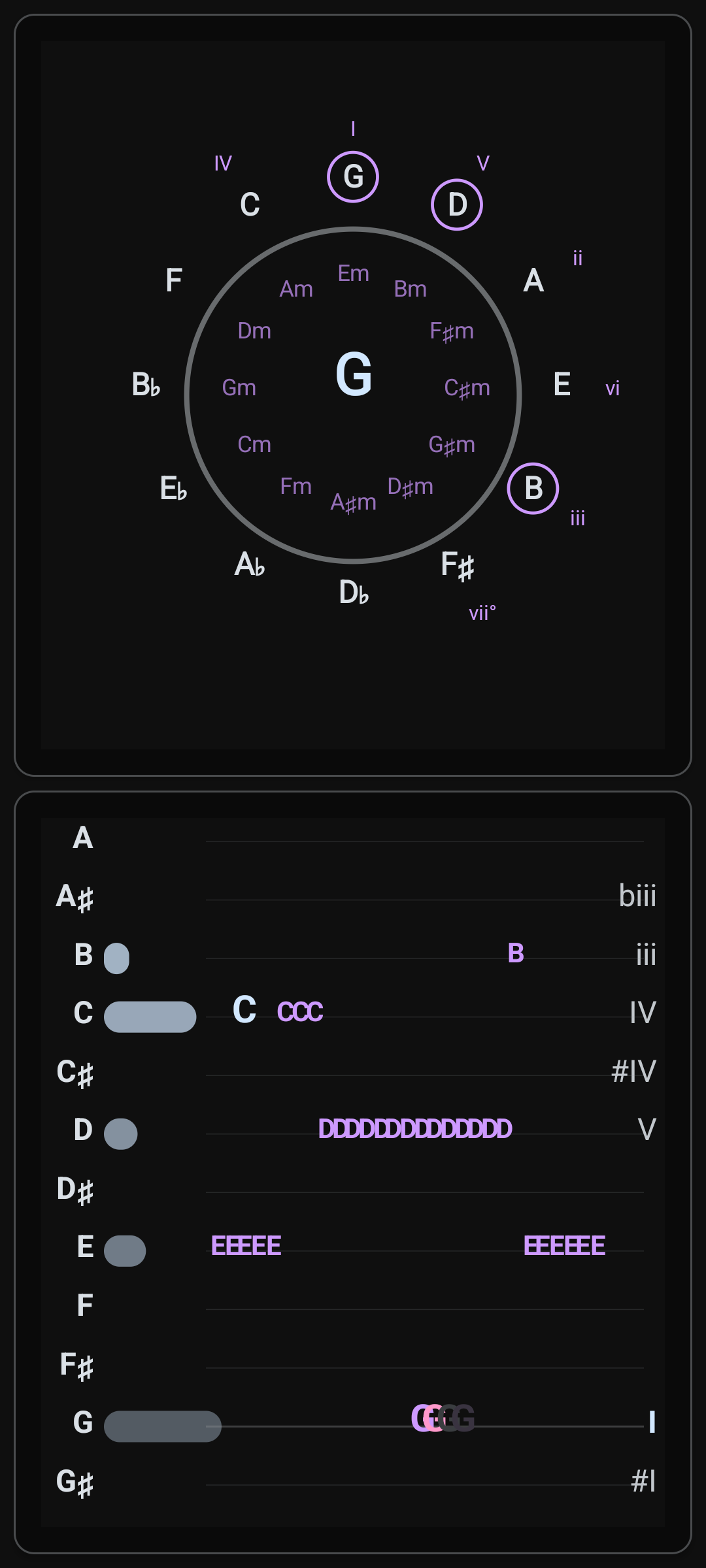Select A♭ on the circle of fifths

(x=250, y=564)
